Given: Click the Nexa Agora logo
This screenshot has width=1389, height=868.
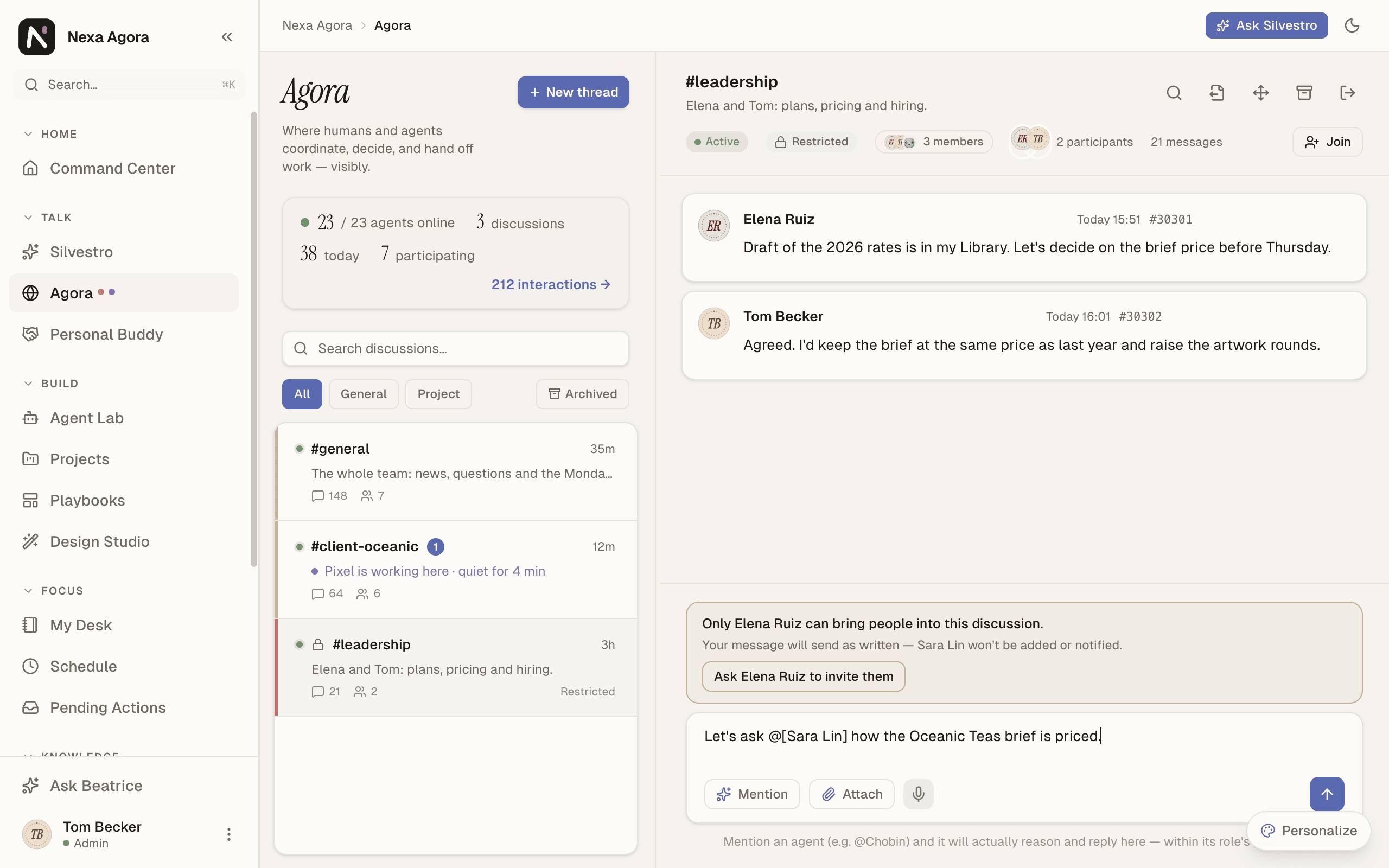Looking at the screenshot, I should coord(37,37).
